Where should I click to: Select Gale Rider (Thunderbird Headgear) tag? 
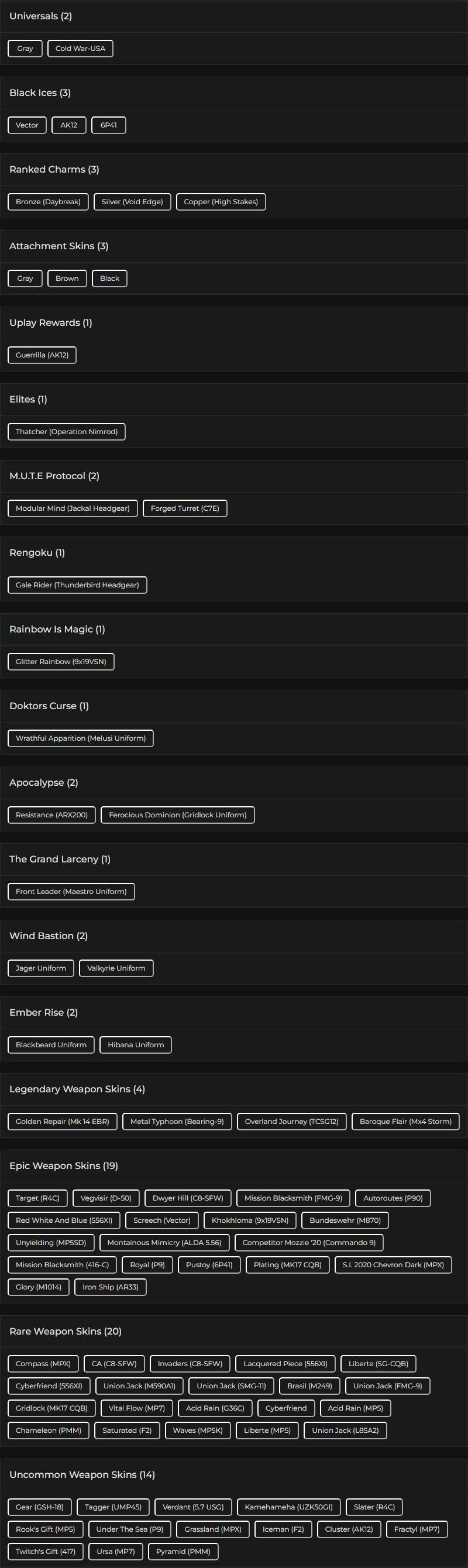point(77,586)
